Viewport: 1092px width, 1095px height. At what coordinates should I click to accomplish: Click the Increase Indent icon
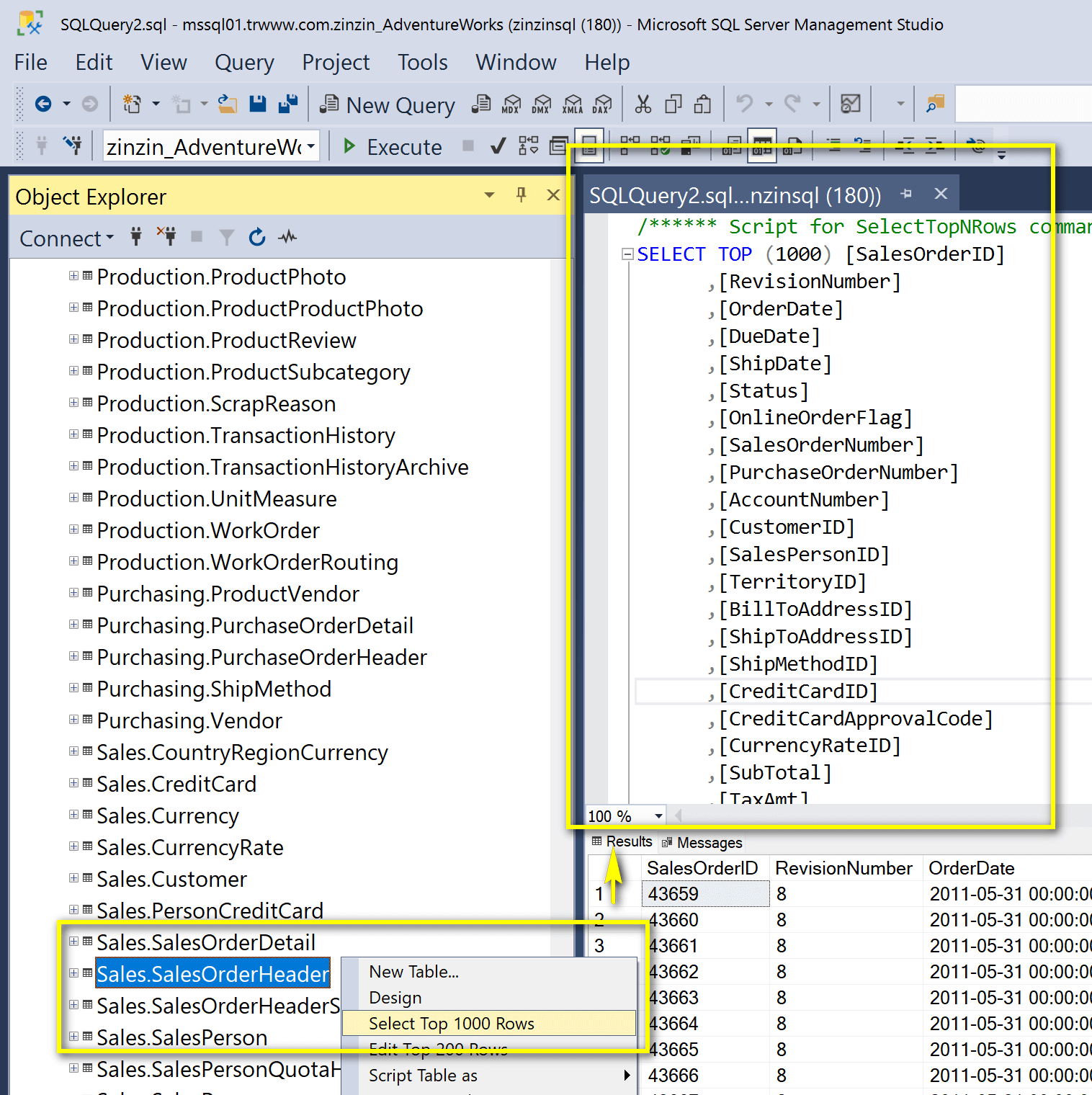tap(934, 146)
